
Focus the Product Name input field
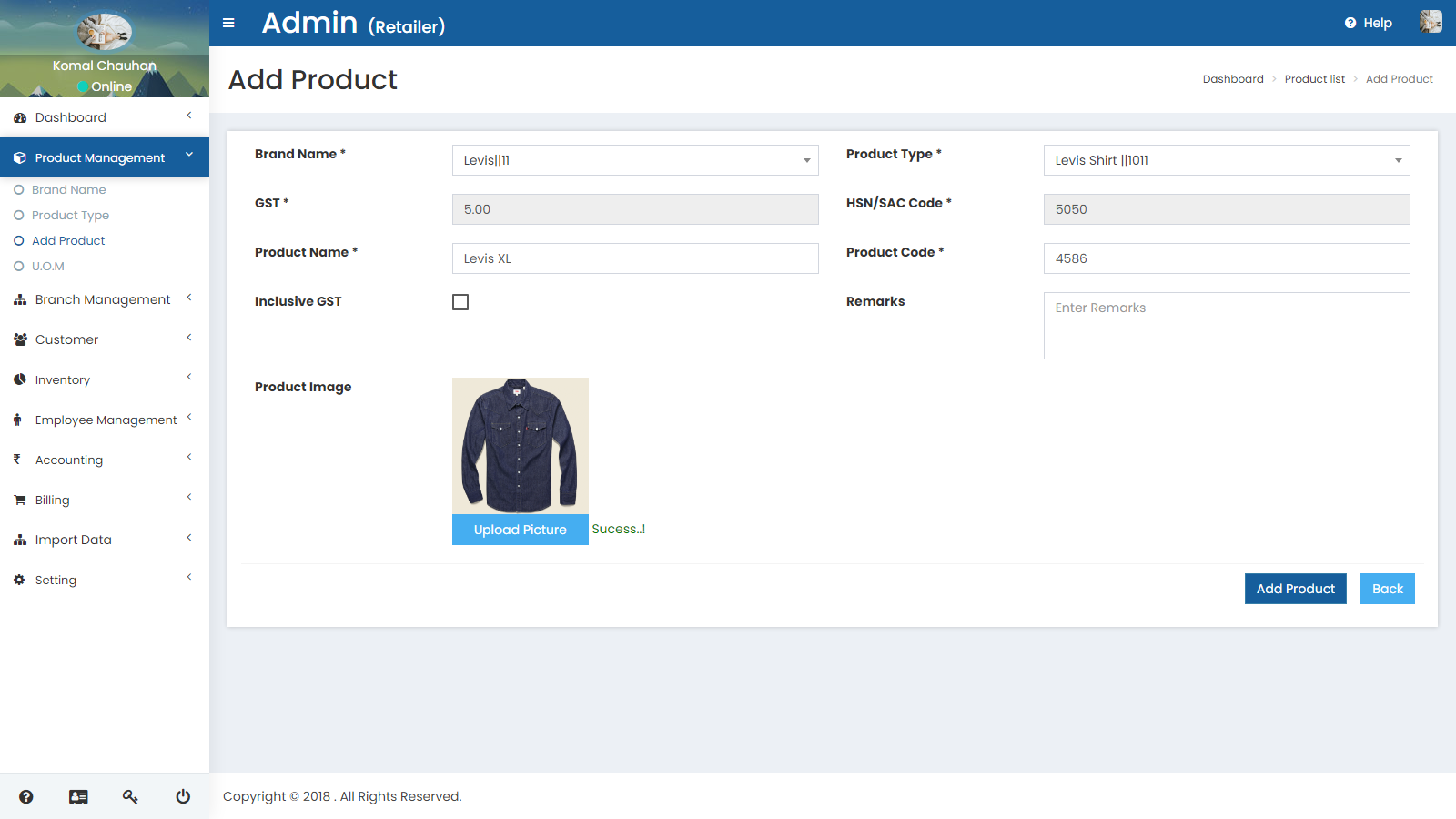pos(635,258)
